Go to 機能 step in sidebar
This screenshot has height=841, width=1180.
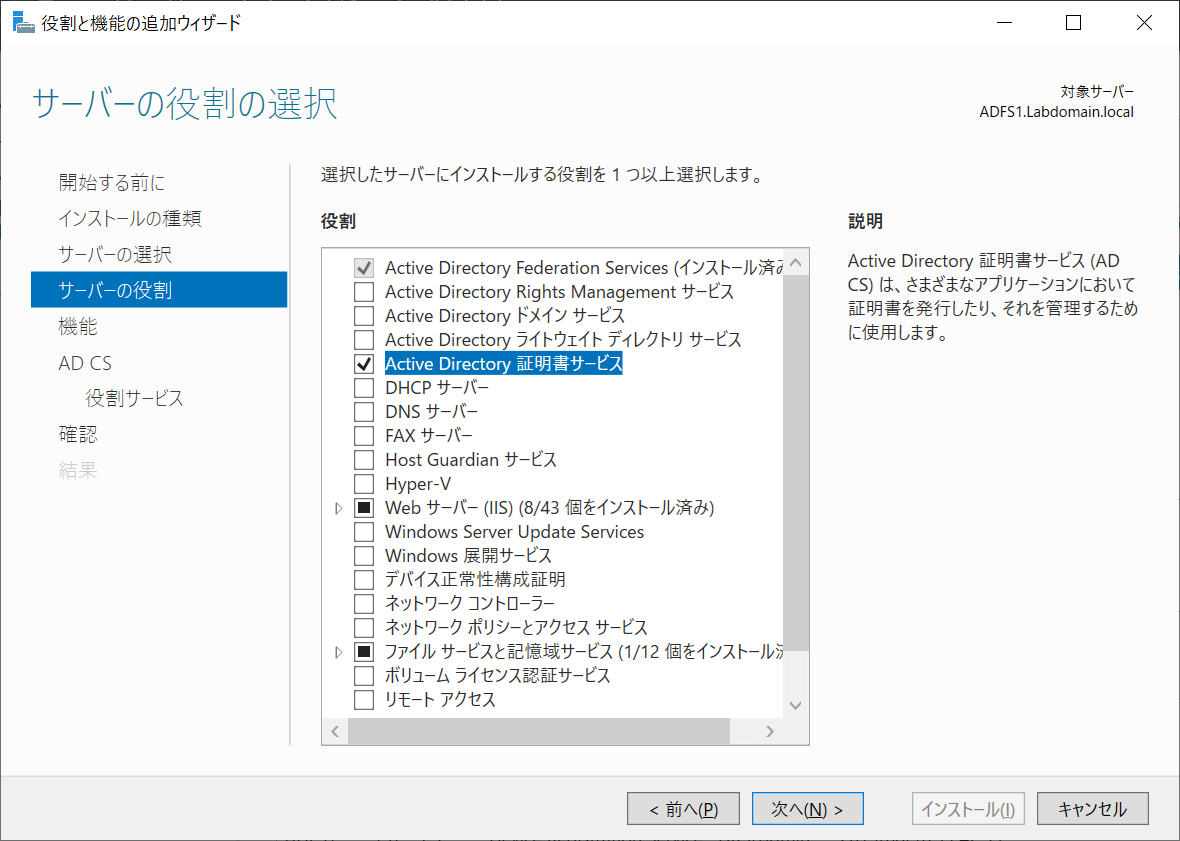(x=78, y=326)
